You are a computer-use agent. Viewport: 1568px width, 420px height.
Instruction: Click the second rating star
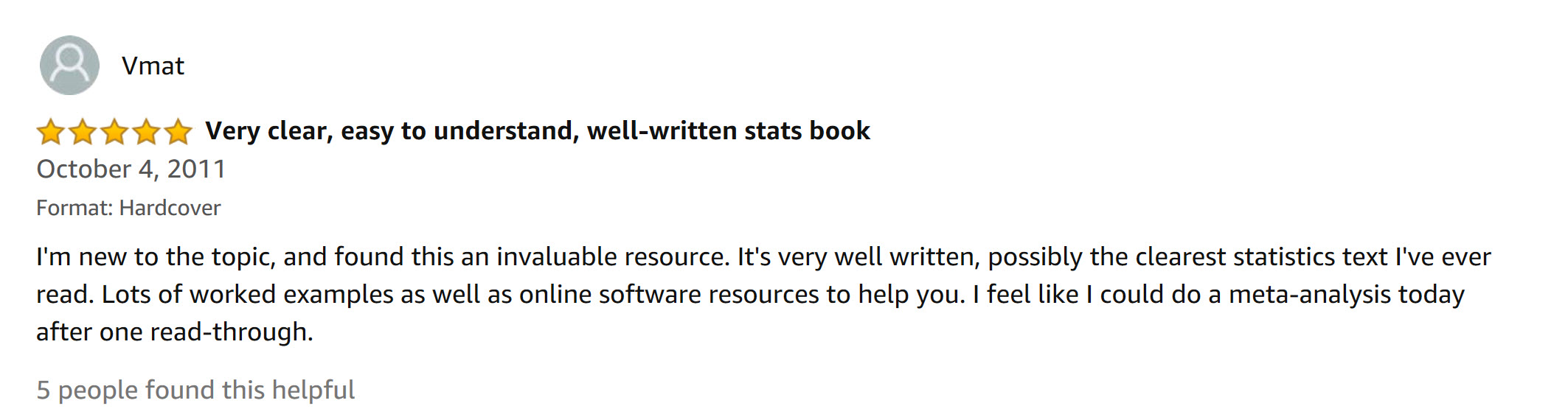click(x=82, y=132)
